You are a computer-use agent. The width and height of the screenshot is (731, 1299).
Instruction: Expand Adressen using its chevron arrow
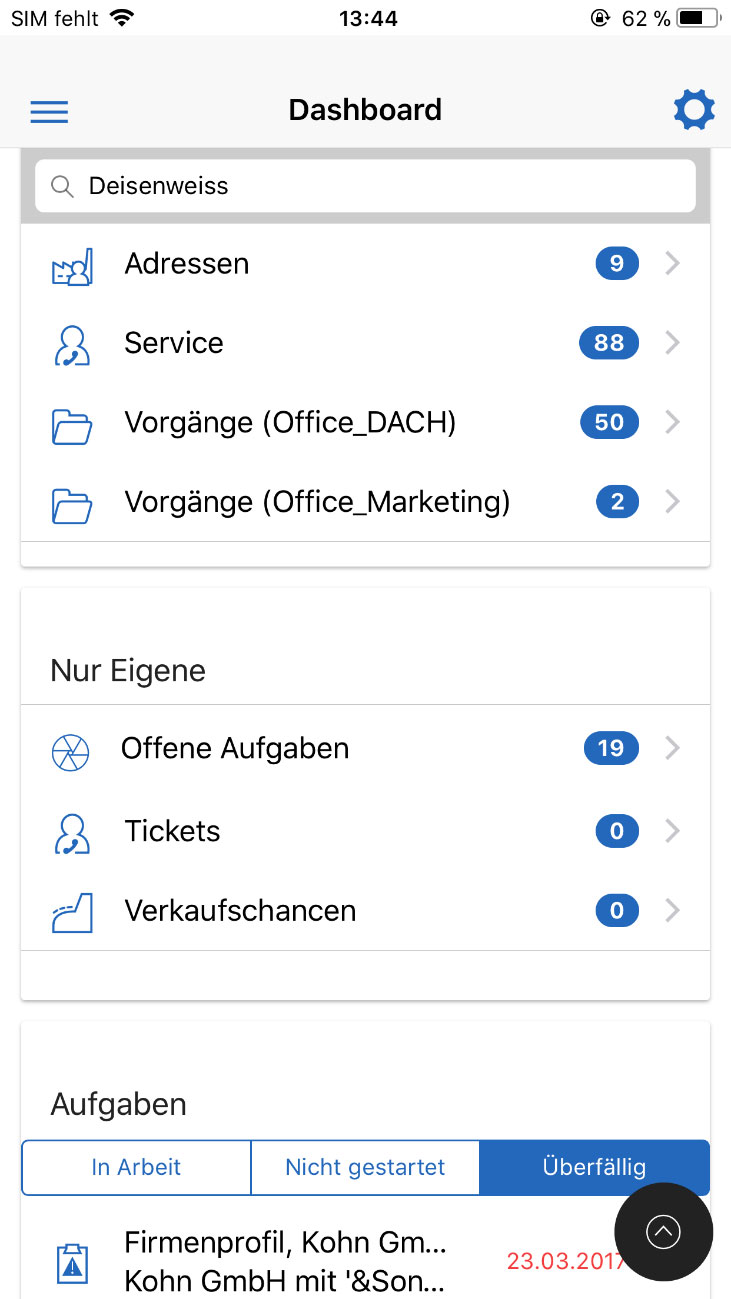672,264
